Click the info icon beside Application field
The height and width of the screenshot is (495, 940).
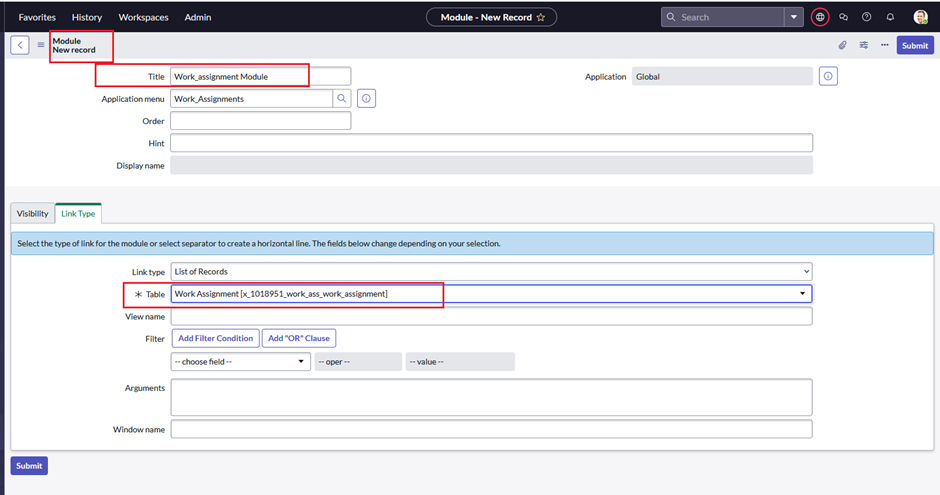click(828, 77)
